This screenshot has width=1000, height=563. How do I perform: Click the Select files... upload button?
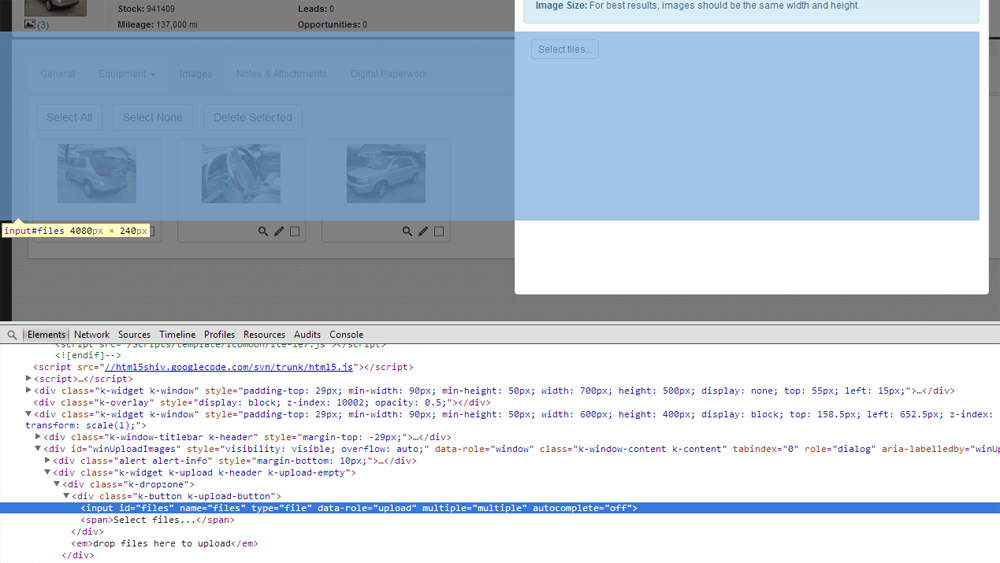(565, 49)
